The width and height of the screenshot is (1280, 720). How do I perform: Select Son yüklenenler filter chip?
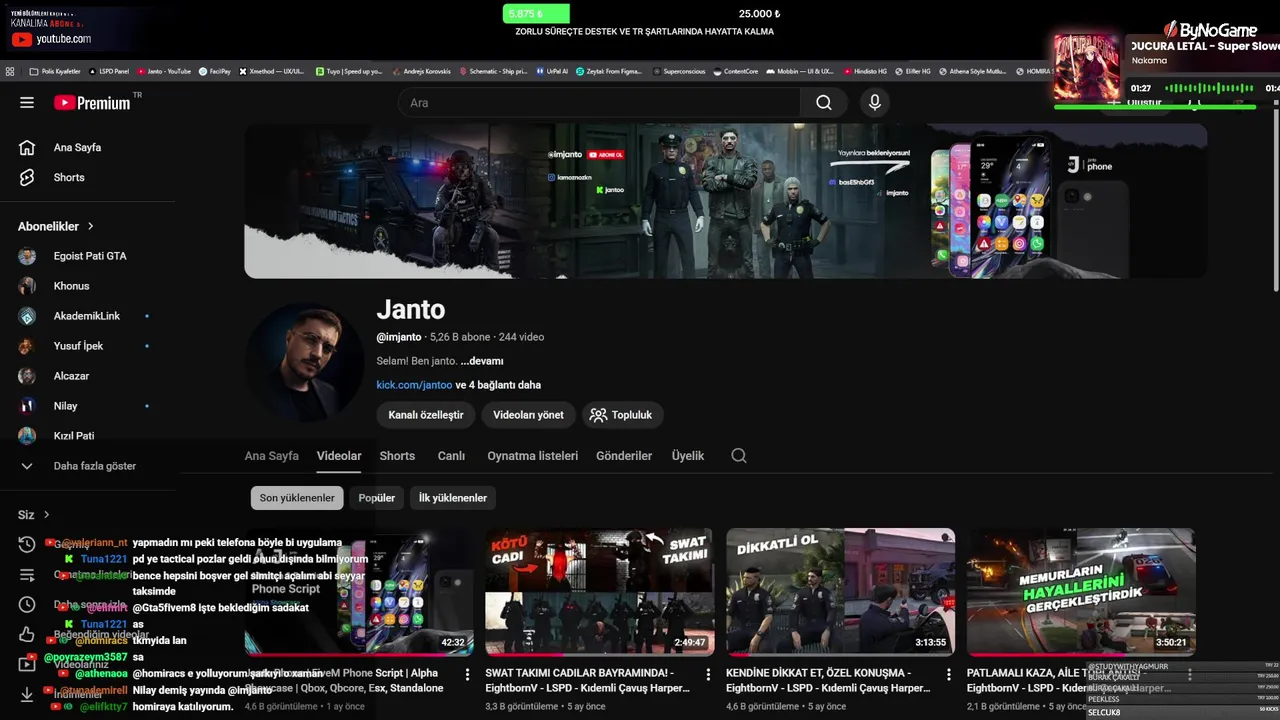coord(297,498)
